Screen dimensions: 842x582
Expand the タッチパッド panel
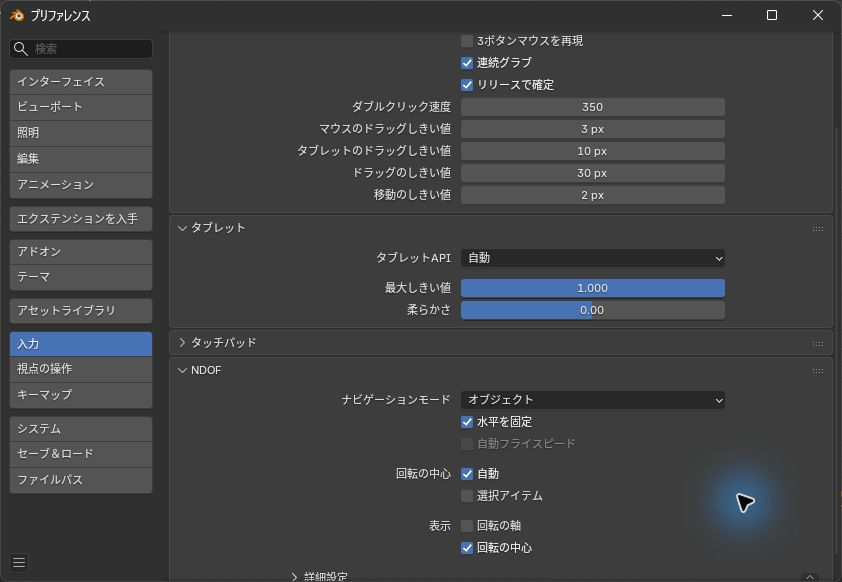tap(183, 343)
